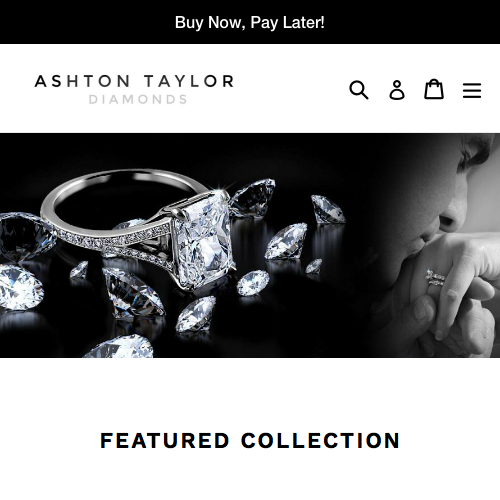
Task: Open the search magnifier icon
Action: point(359,90)
